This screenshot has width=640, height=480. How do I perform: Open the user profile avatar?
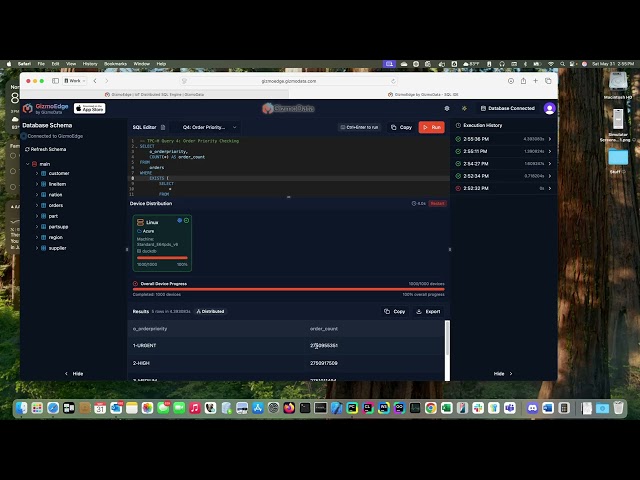[x=549, y=108]
